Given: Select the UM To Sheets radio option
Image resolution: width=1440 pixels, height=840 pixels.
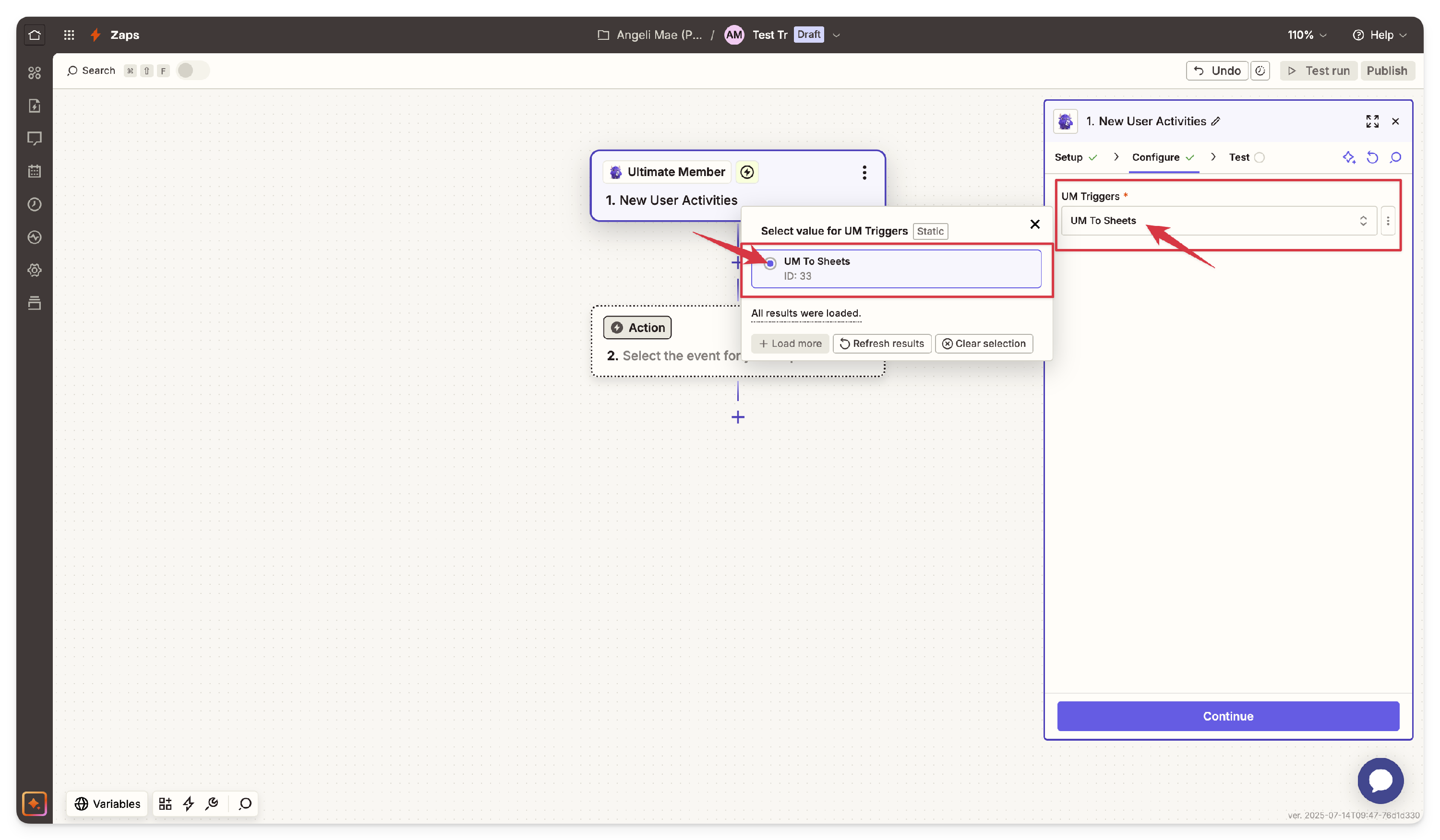Looking at the screenshot, I should (770, 263).
